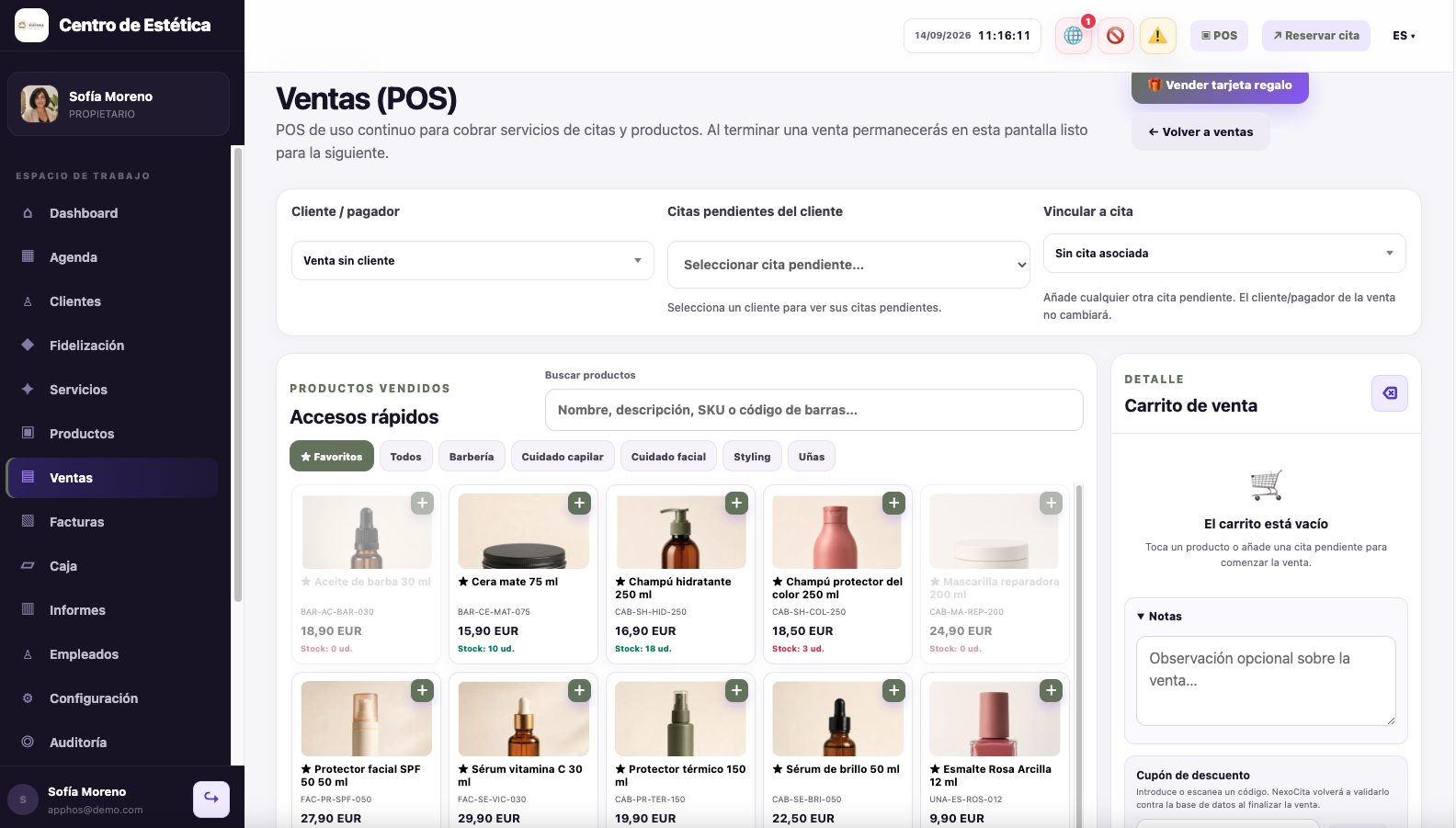Select the Favoritos filter chip
The height and width of the screenshot is (828, 1456).
[x=332, y=457]
